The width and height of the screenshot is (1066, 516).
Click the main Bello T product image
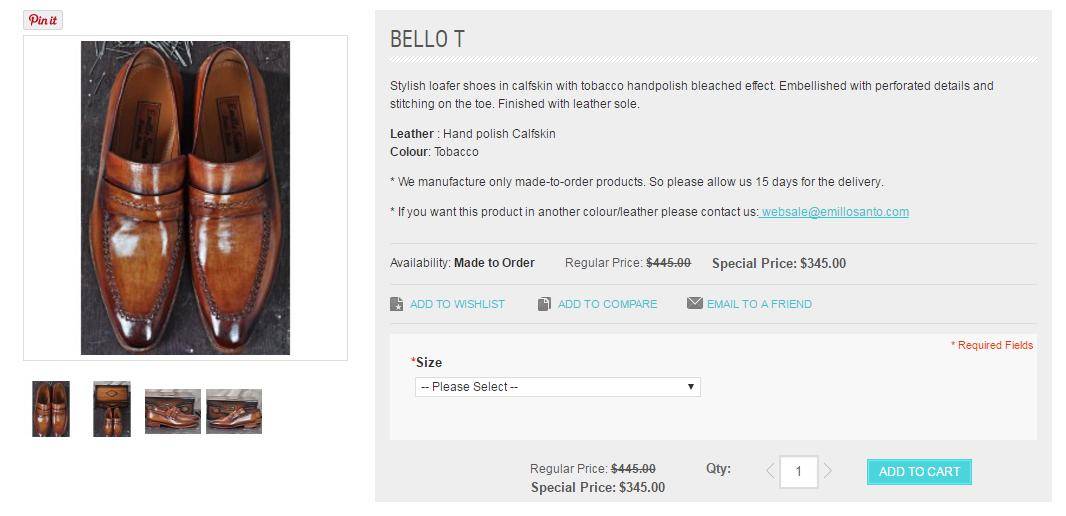pyautogui.click(x=186, y=198)
